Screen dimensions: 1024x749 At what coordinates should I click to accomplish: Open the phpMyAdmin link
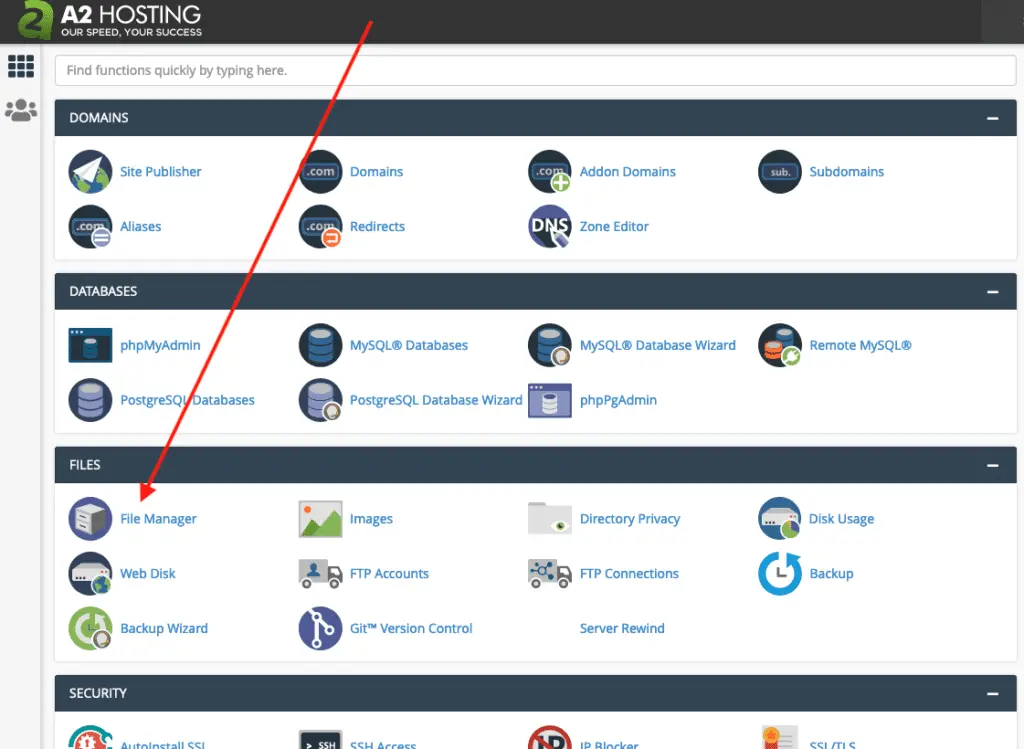(x=160, y=345)
